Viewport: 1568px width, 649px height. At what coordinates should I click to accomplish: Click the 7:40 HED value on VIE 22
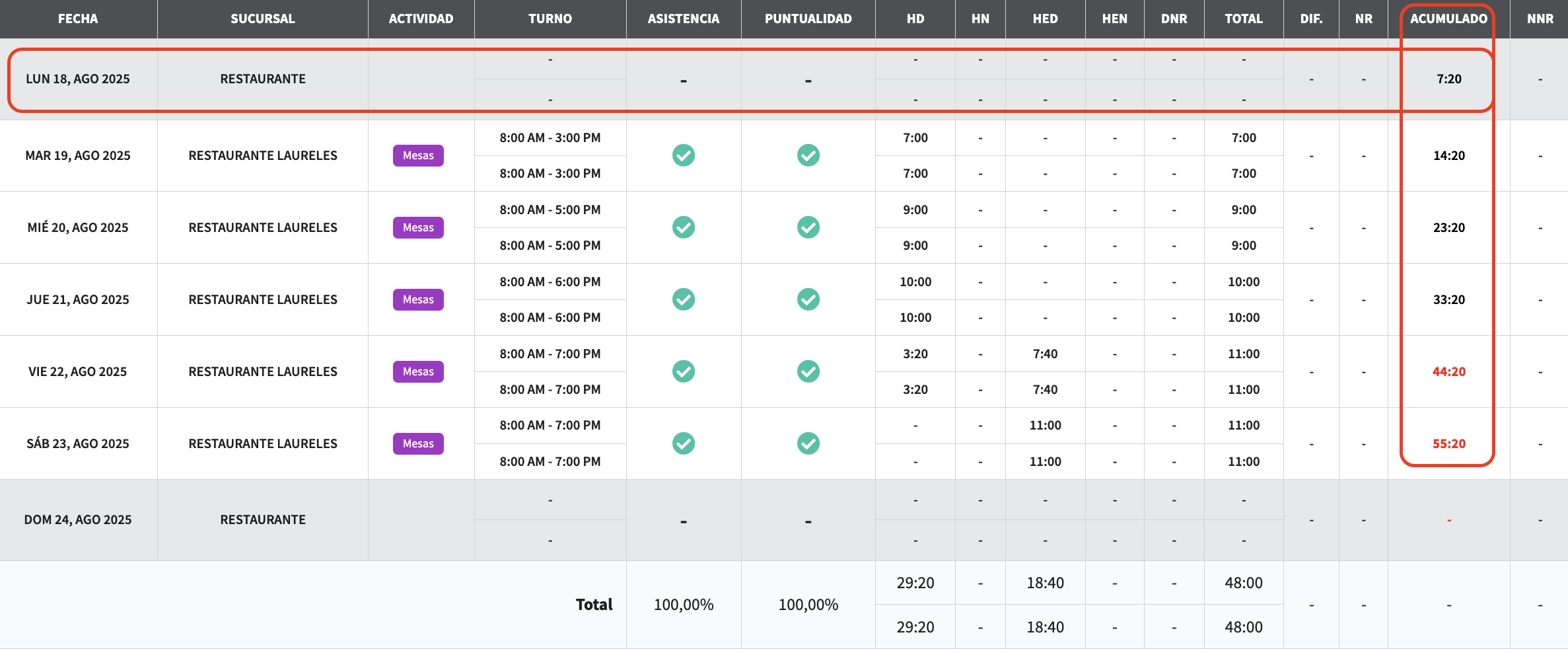1045,354
